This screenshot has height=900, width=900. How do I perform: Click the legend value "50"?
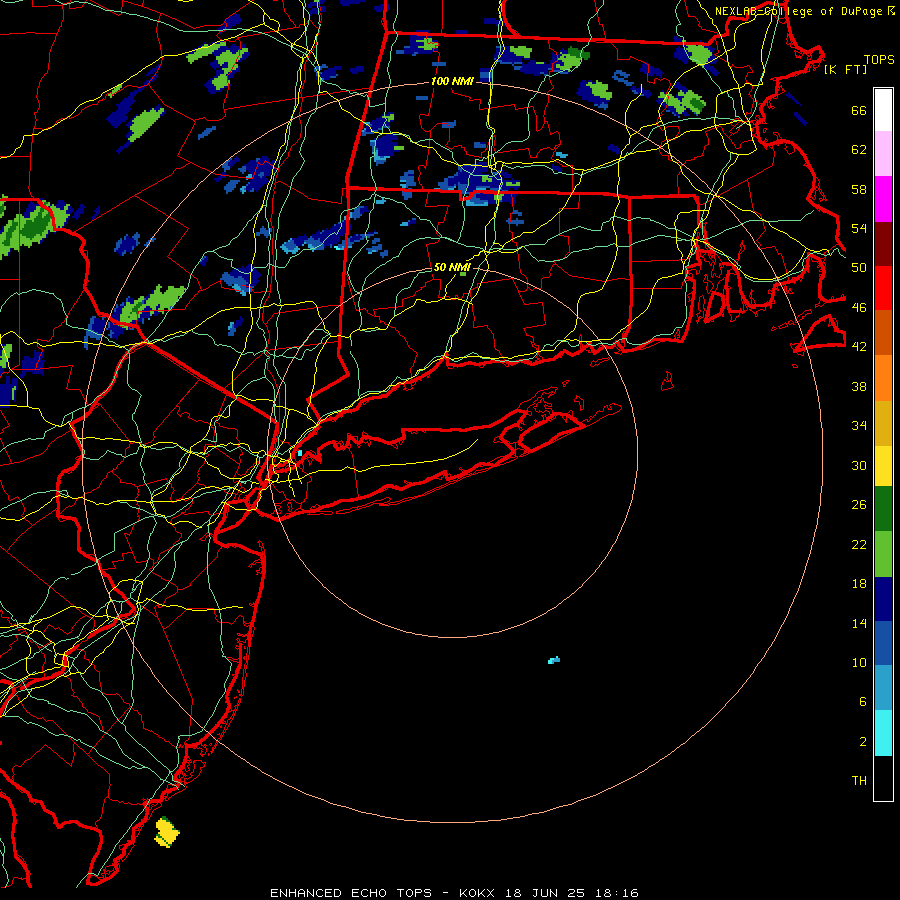pyautogui.click(x=859, y=268)
